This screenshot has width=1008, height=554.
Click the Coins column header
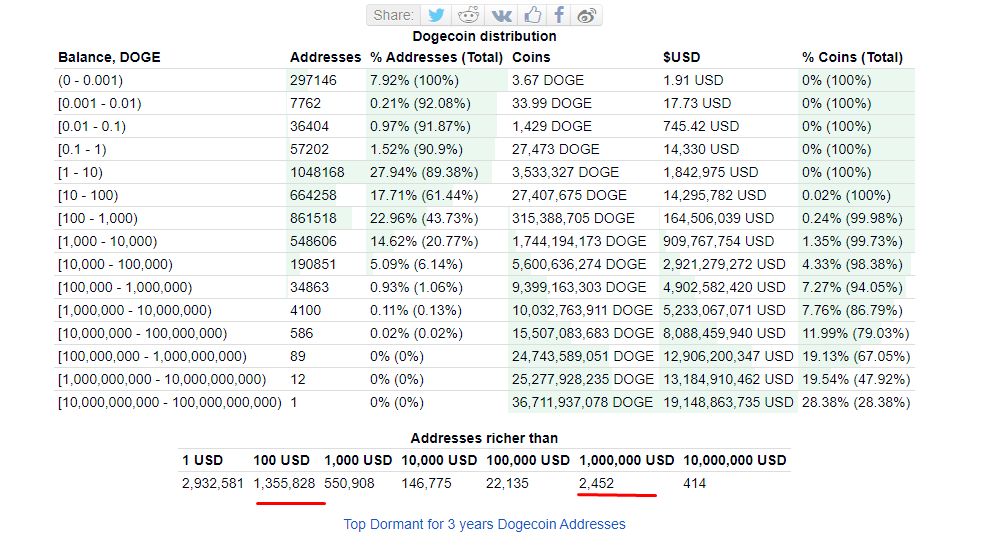tap(531, 57)
